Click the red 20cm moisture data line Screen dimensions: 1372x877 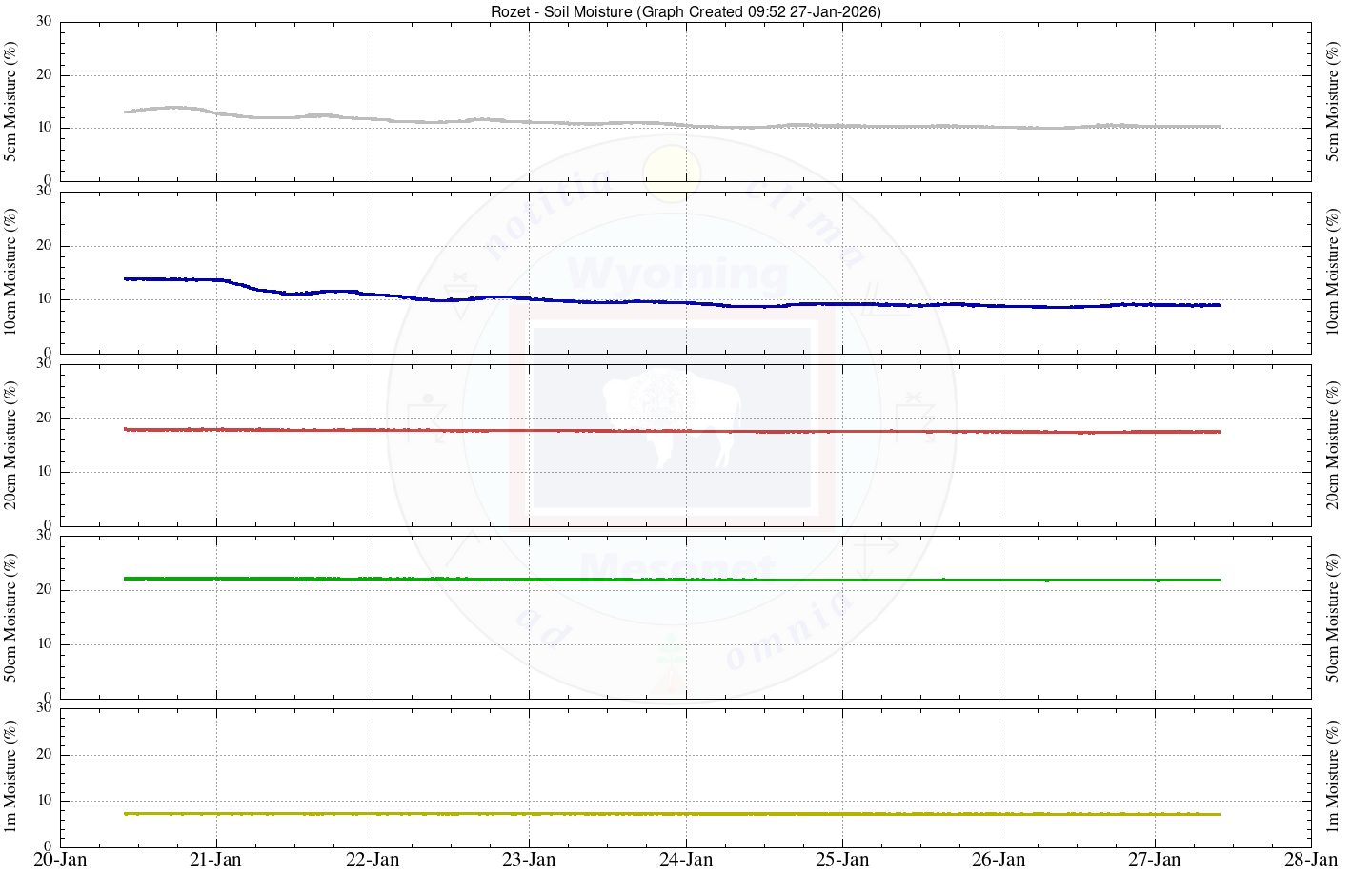(x=667, y=431)
